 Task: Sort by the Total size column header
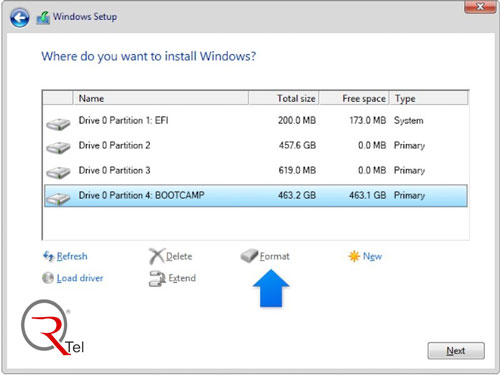coord(284,98)
